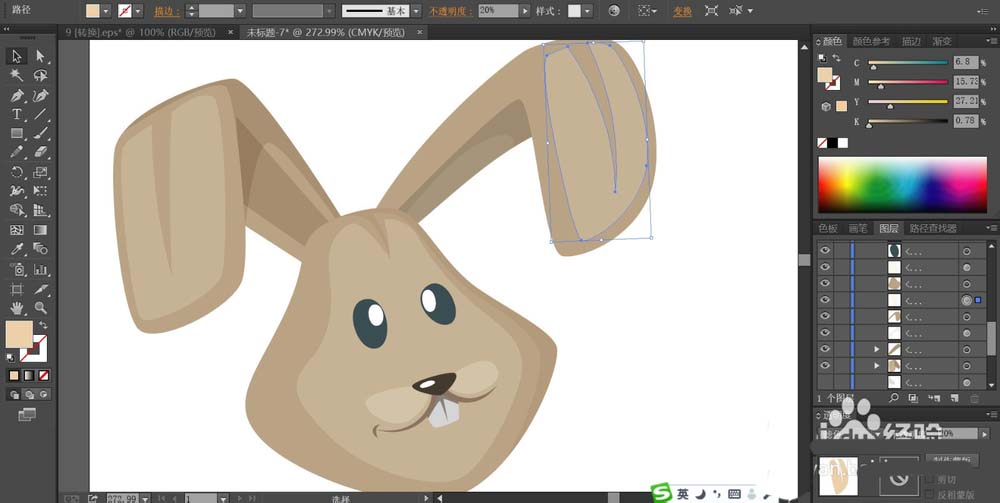1000x503 pixels.
Task: Hide the topmost layer using its eye icon
Action: coord(825,251)
